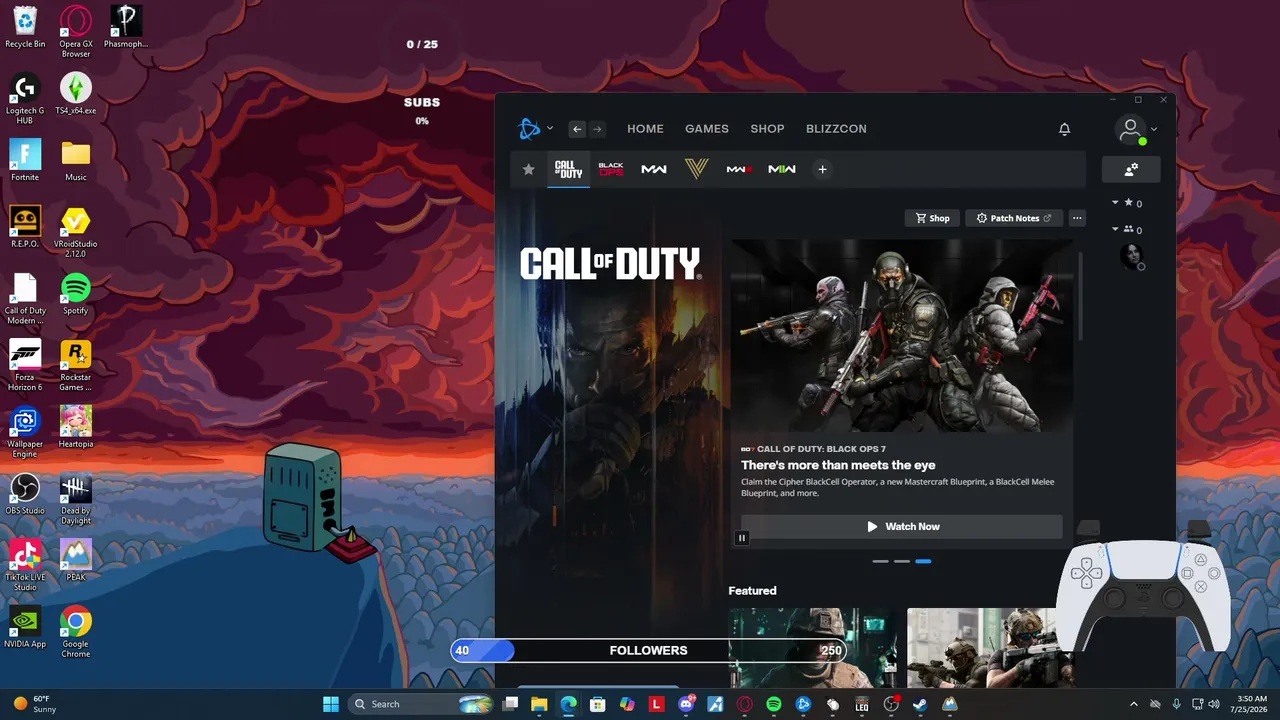Click the Watch Now button
Screen dimensions: 1280x720
tap(902, 526)
